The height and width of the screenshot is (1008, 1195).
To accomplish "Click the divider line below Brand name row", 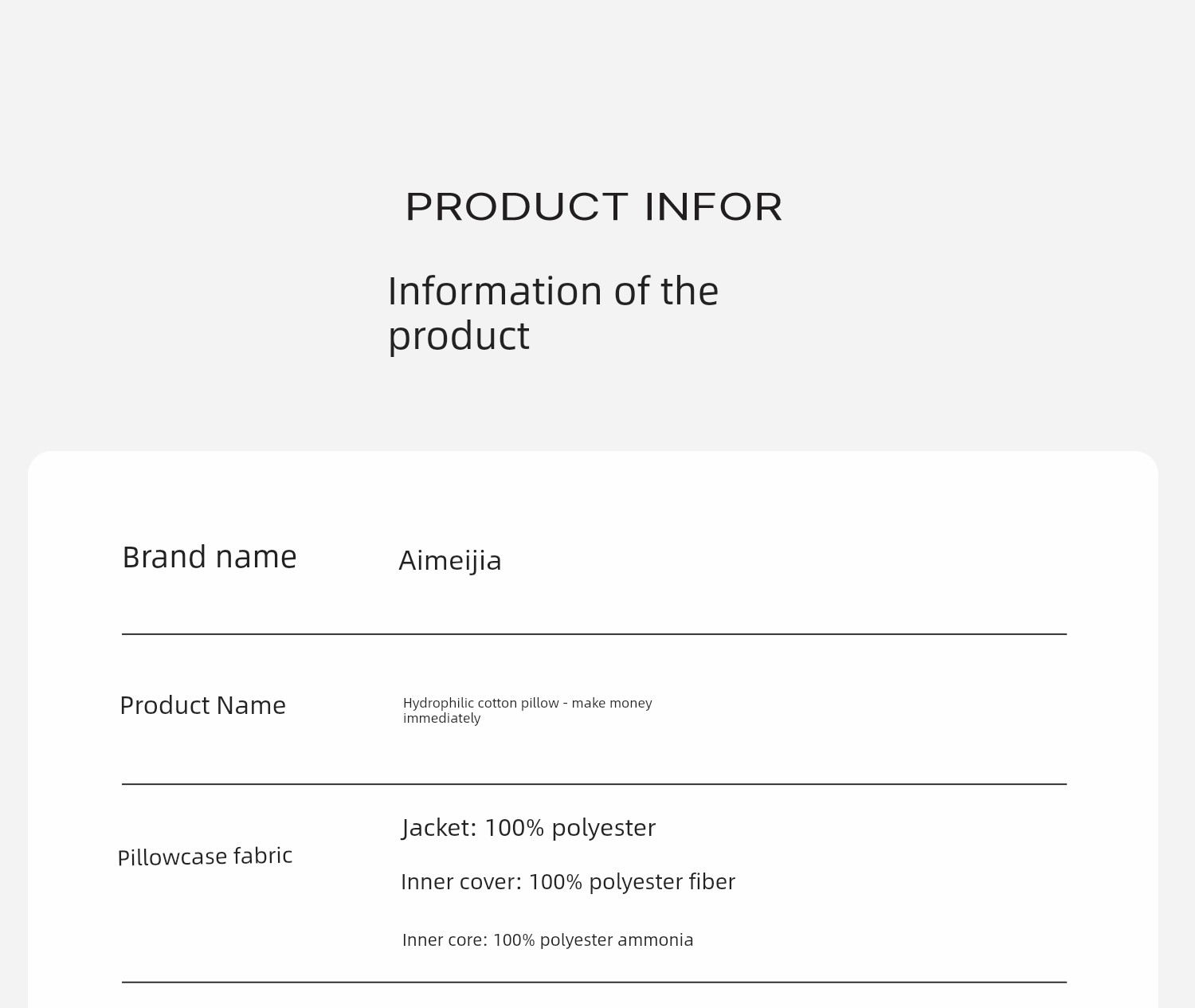I will pyautogui.click(x=594, y=634).
